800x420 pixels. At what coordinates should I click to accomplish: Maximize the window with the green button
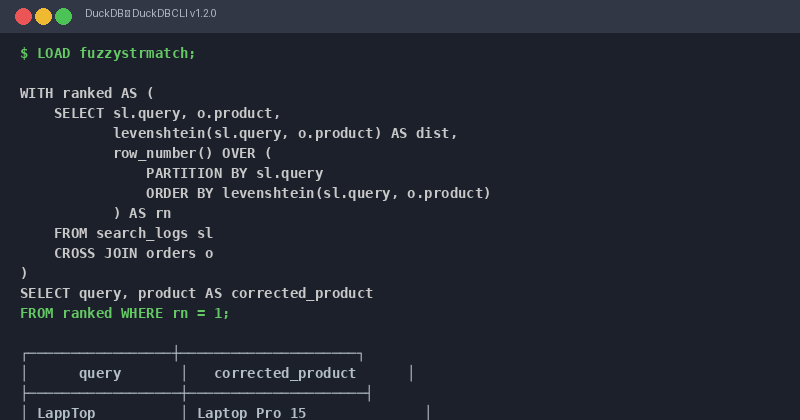(63, 16)
